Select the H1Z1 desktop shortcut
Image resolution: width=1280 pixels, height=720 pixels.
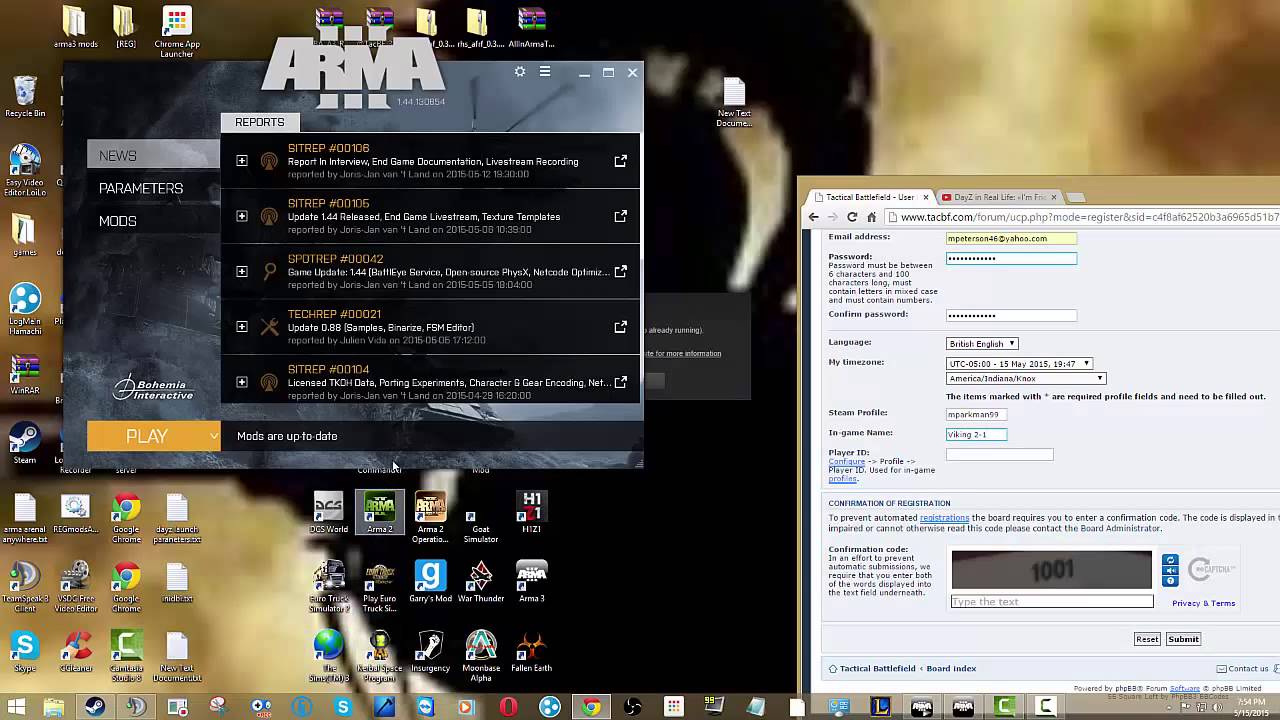click(x=531, y=512)
